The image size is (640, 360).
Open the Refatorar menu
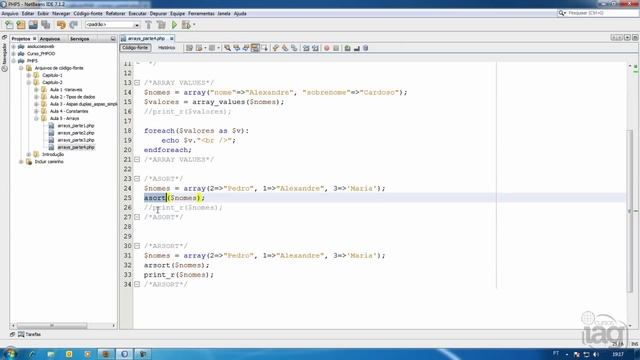[x=116, y=13]
